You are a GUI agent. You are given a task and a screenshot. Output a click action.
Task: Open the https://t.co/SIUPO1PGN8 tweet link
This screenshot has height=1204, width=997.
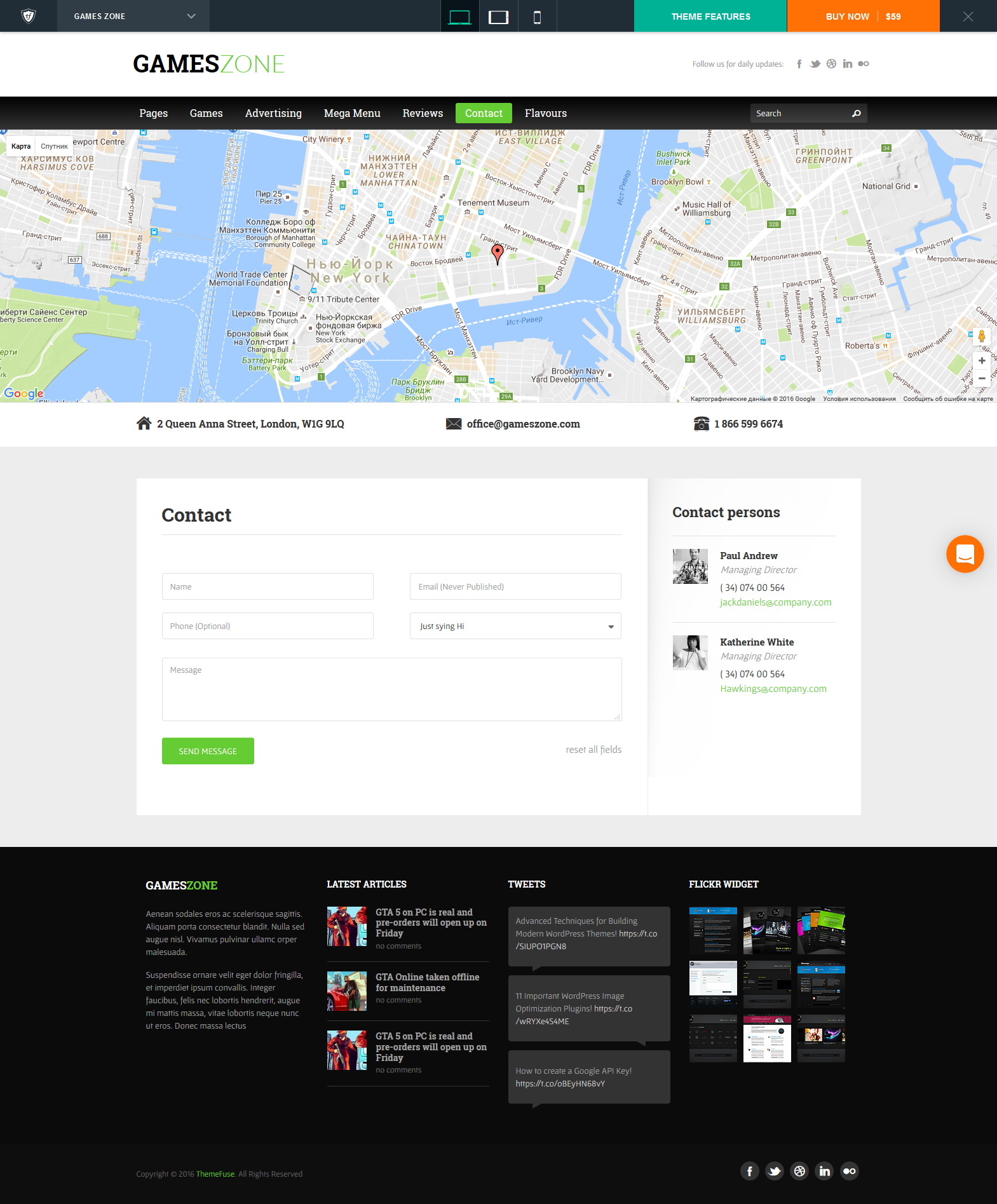tap(587, 940)
